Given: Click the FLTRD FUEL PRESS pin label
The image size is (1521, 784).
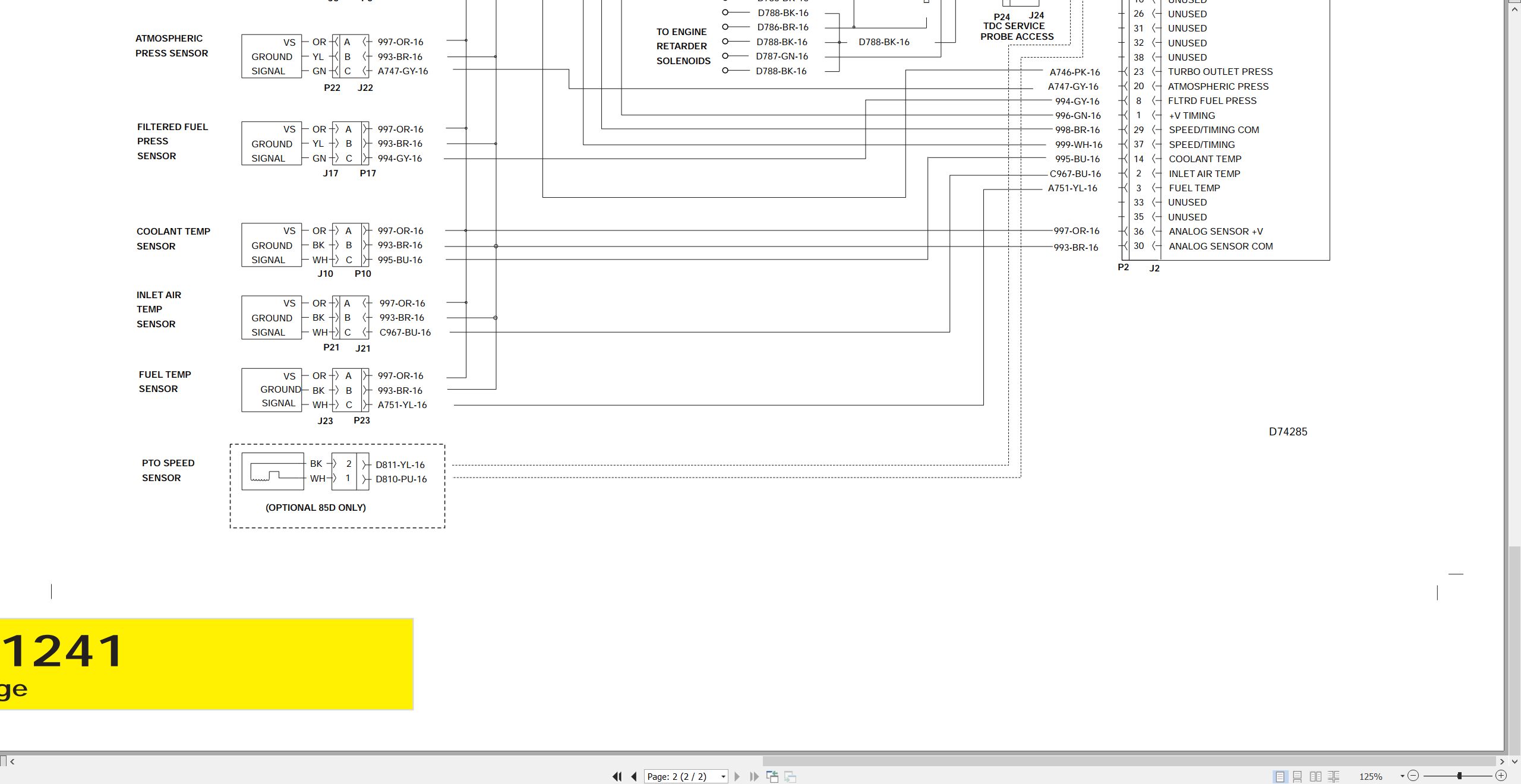Looking at the screenshot, I should click(x=1212, y=101).
